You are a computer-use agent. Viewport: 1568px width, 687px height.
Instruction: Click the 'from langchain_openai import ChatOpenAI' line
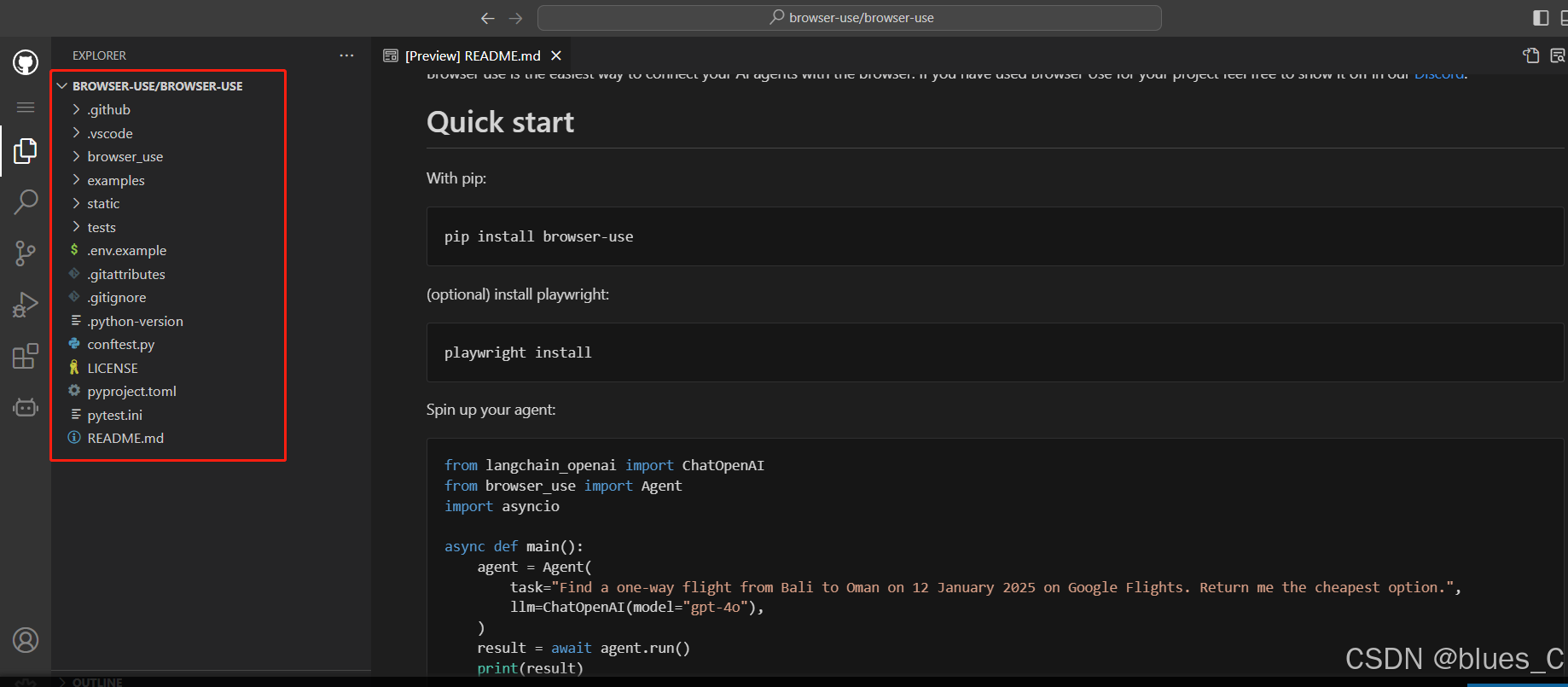(x=604, y=466)
